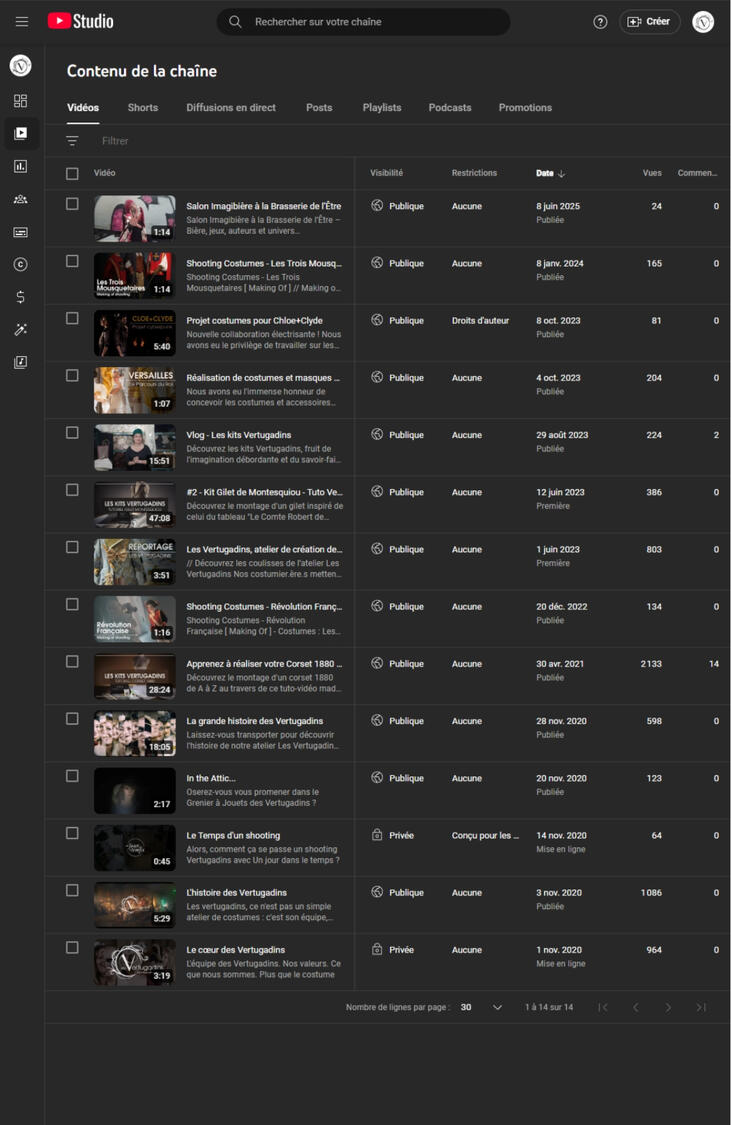The image size is (731, 1125).
Task: Check the select-all videos checkbox
Action: [x=72, y=174]
